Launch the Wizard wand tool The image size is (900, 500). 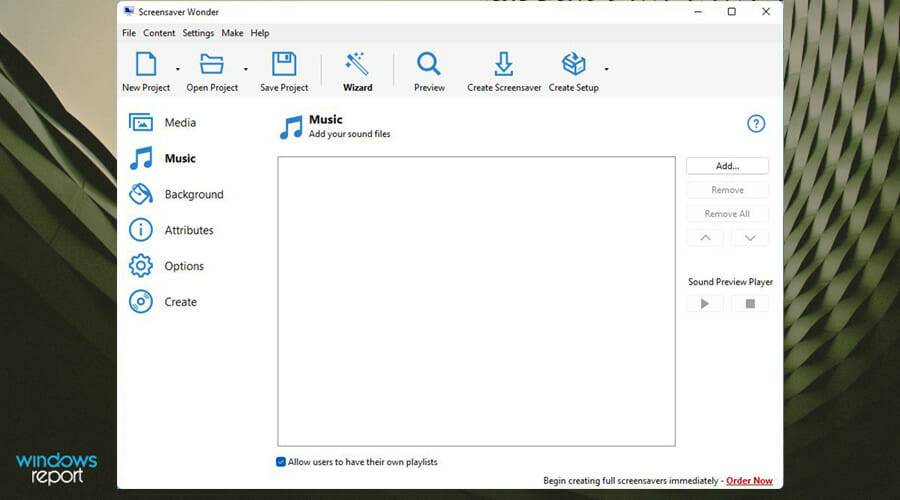click(x=357, y=65)
